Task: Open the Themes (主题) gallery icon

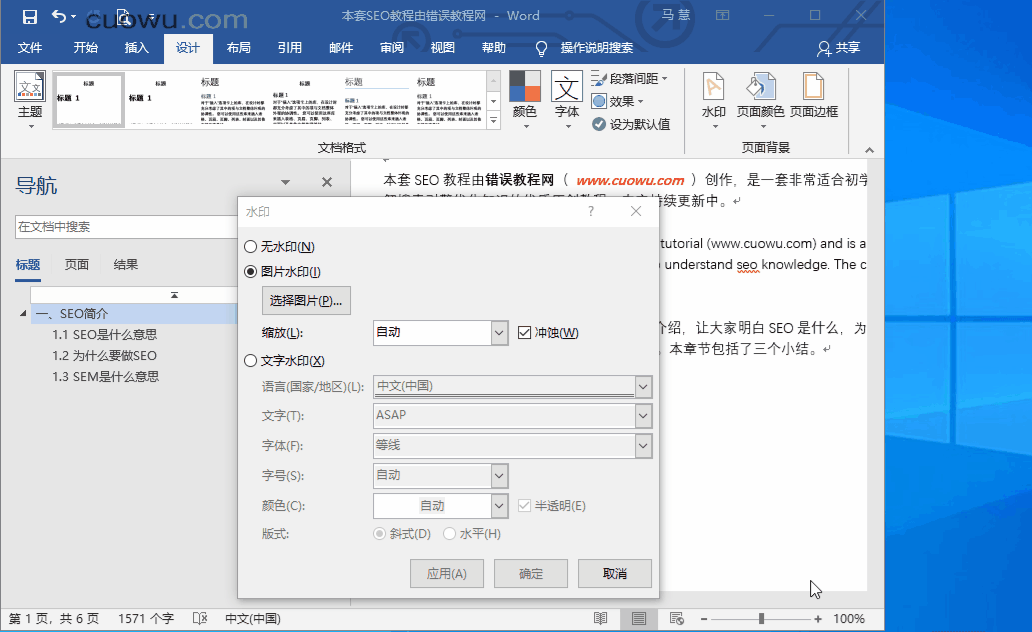Action: 30,88
